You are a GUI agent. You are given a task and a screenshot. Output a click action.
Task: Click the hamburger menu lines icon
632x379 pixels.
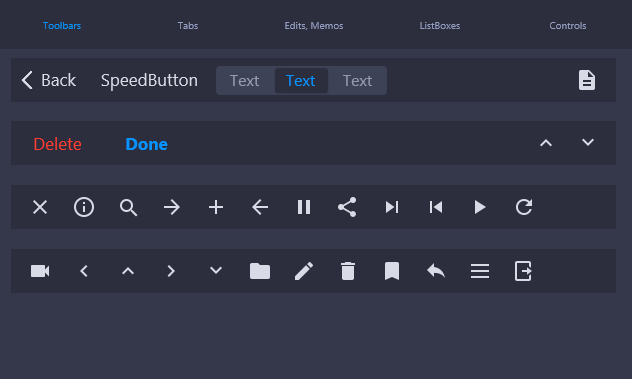coord(480,271)
